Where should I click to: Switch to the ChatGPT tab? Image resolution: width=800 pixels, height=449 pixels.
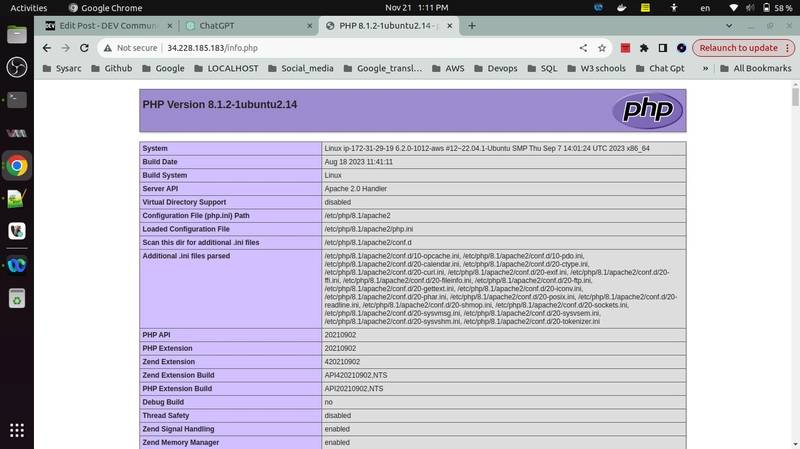point(248,26)
